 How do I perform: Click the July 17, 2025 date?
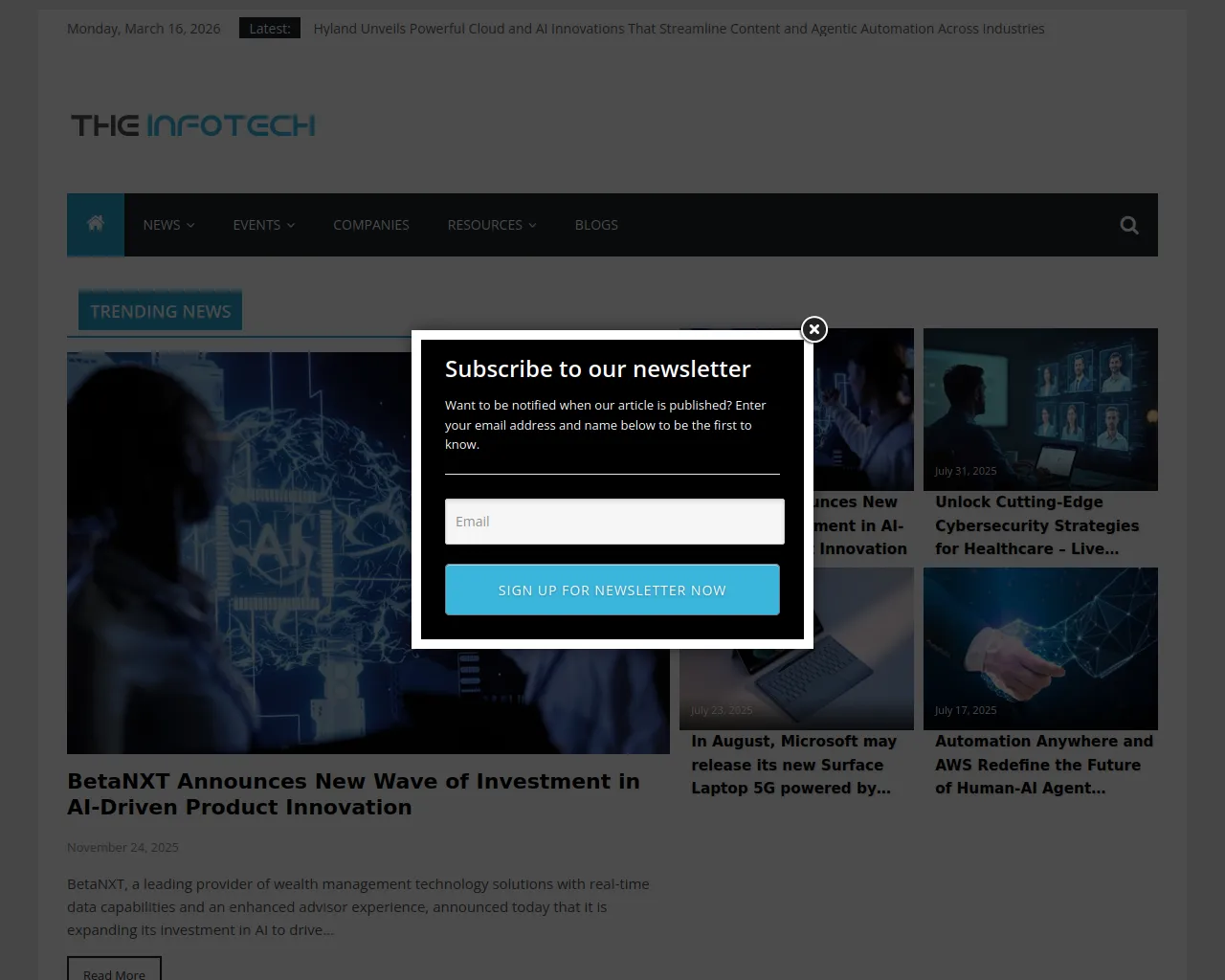[x=966, y=710]
